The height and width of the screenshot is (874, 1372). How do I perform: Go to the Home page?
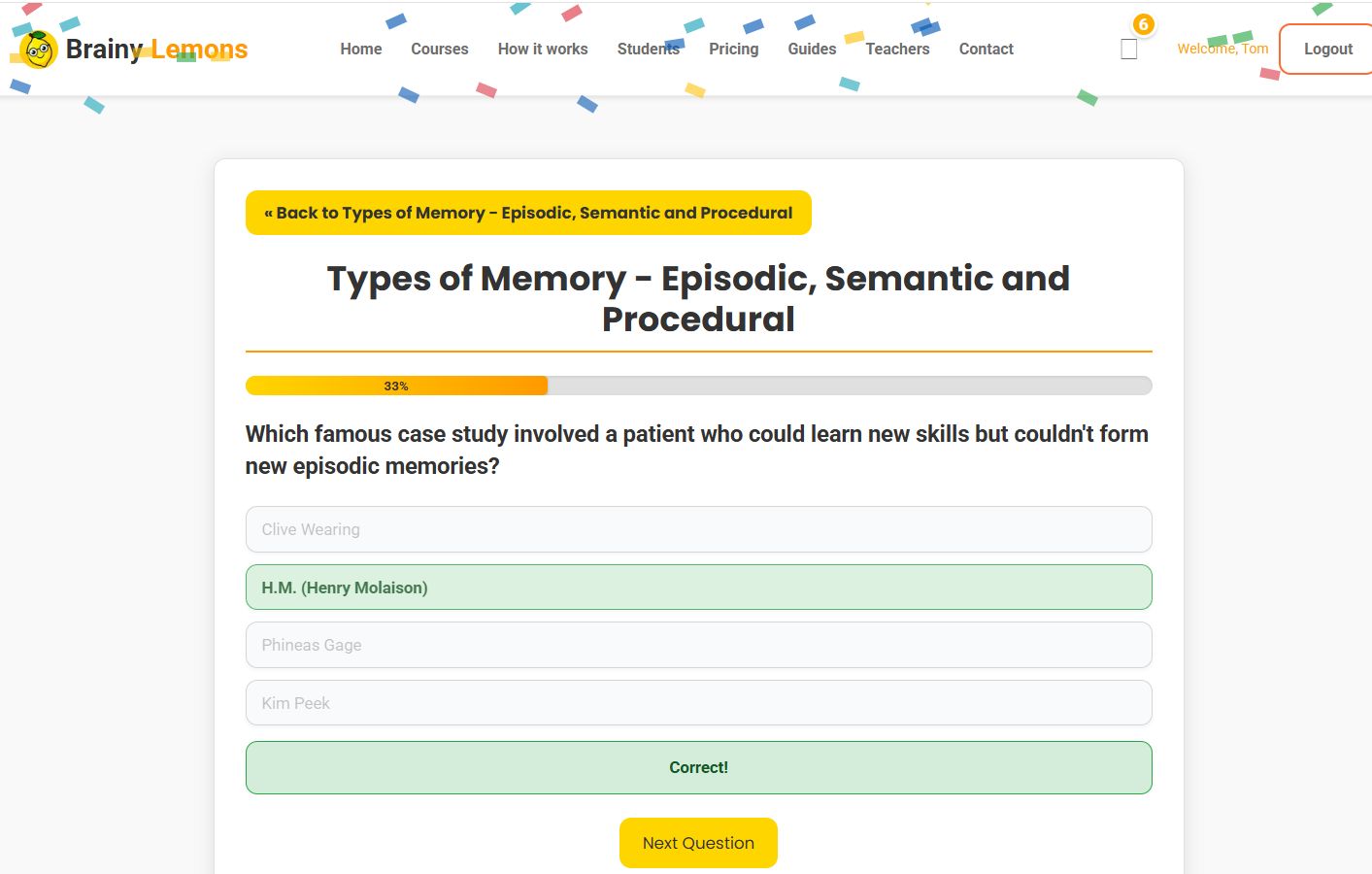(360, 50)
